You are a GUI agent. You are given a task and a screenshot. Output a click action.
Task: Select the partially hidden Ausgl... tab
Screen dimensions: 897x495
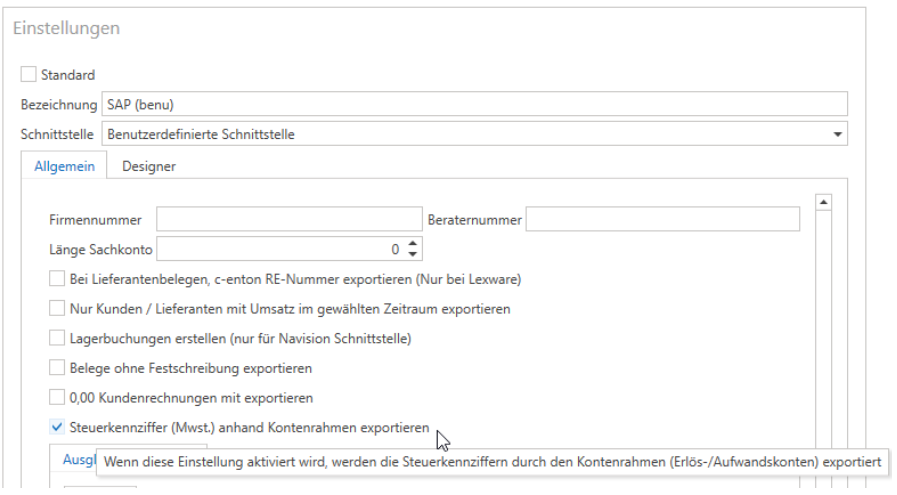78,460
